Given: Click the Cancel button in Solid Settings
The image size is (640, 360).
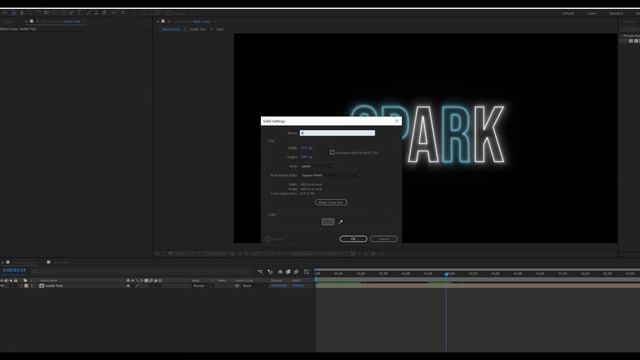Looking at the screenshot, I should click(x=384, y=239).
